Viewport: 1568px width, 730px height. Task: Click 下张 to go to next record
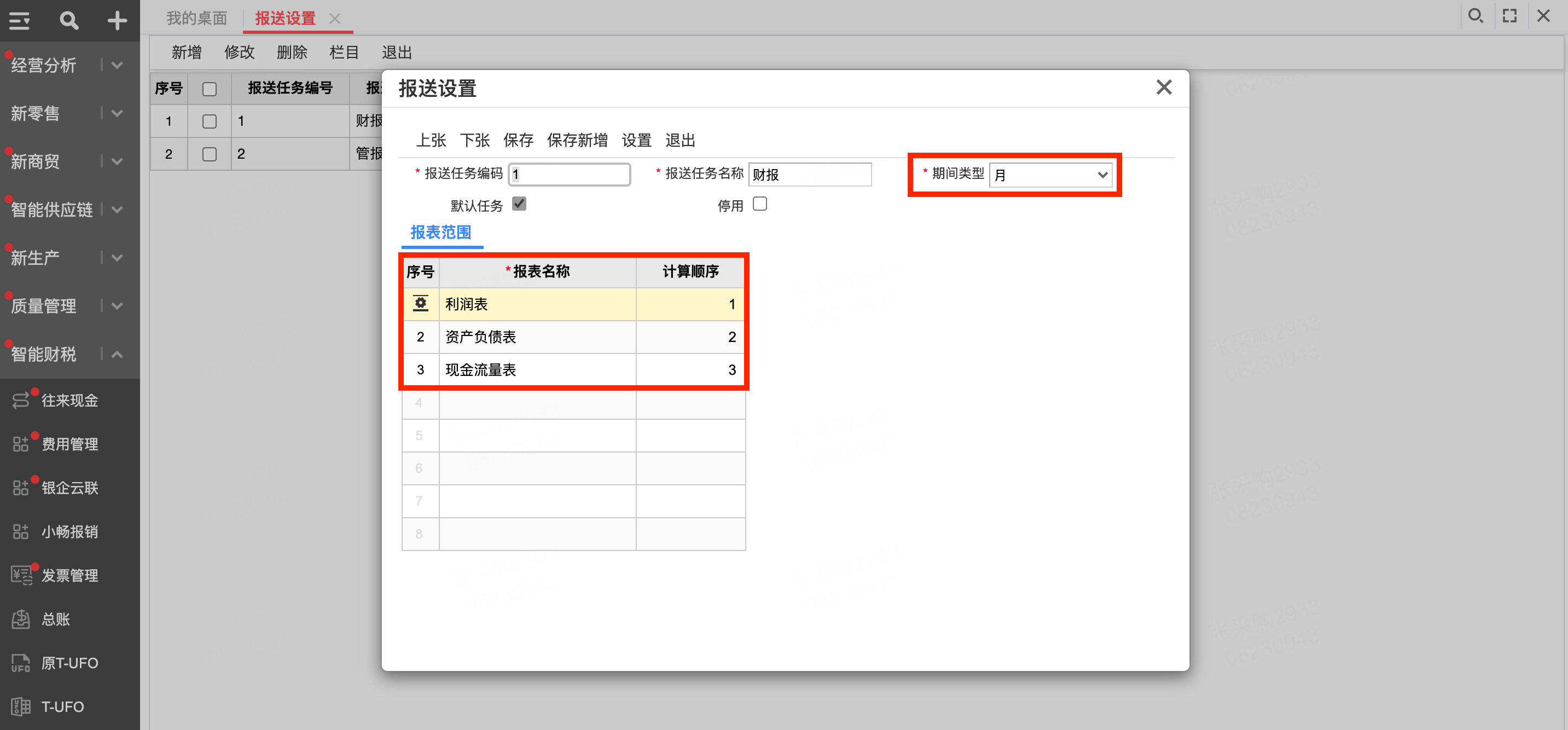click(x=474, y=141)
